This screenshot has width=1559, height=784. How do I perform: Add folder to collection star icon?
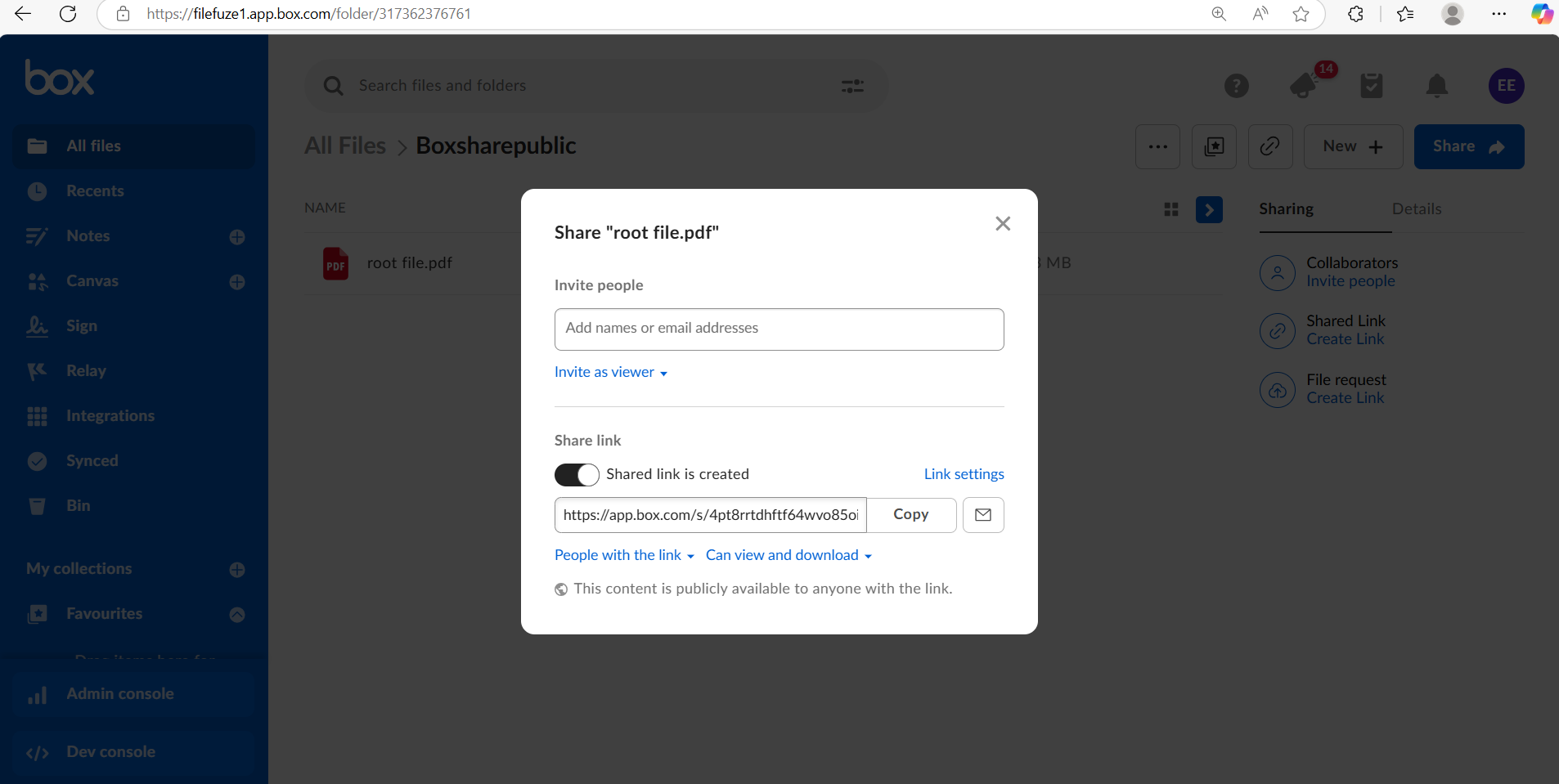pyautogui.click(x=1214, y=147)
